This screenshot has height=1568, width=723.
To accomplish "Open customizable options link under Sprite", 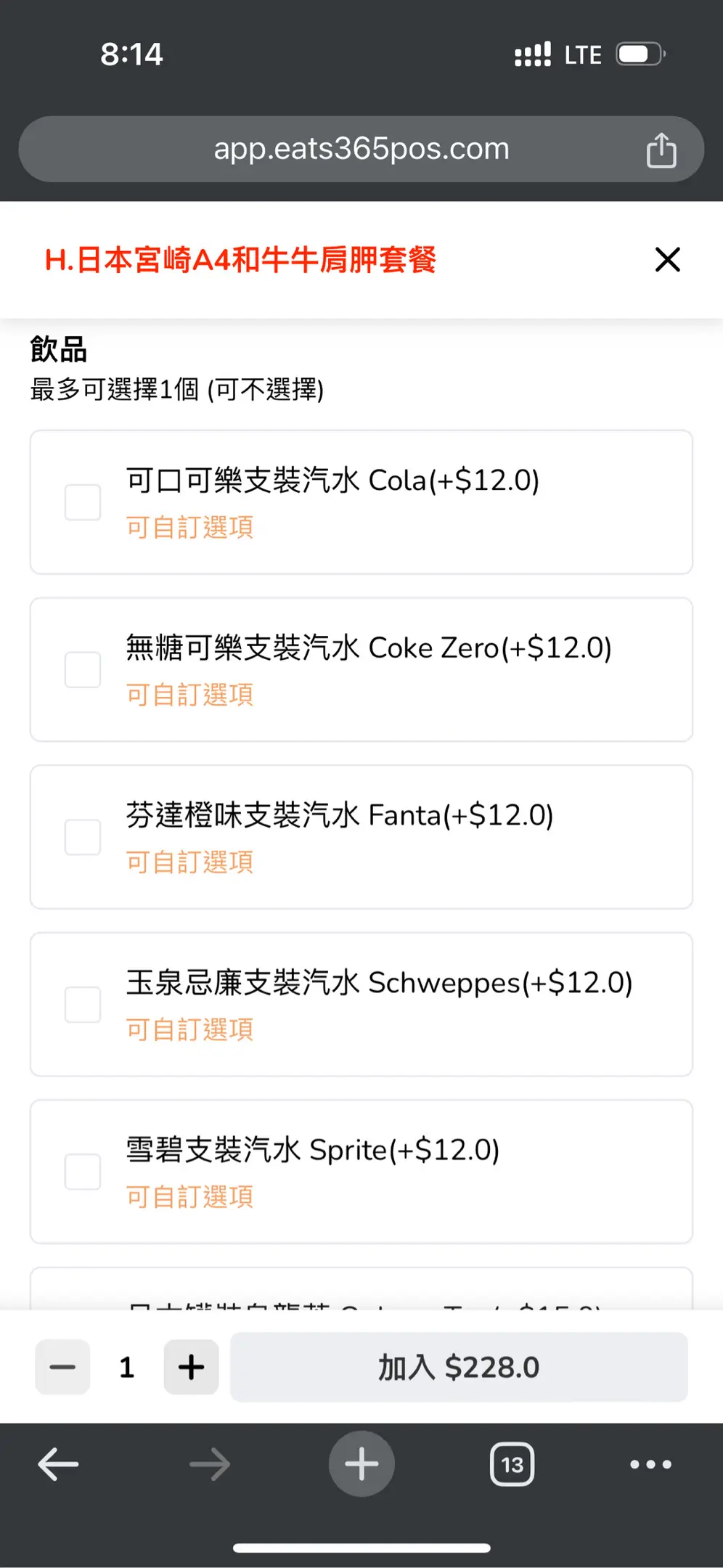I will pos(189,1197).
